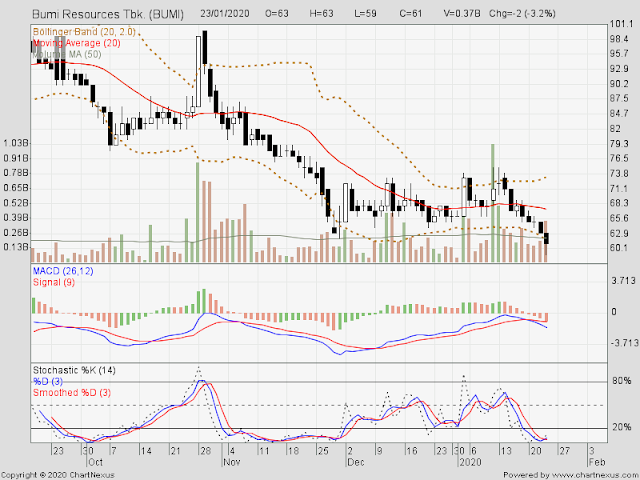
Task: Click the Copyright © 2020 ChartNexus text
Action: (58, 475)
